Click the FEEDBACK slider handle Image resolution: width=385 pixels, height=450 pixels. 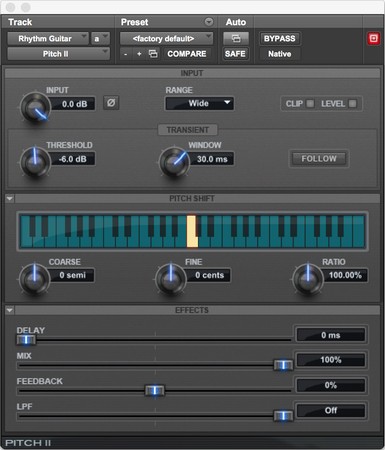click(x=155, y=390)
